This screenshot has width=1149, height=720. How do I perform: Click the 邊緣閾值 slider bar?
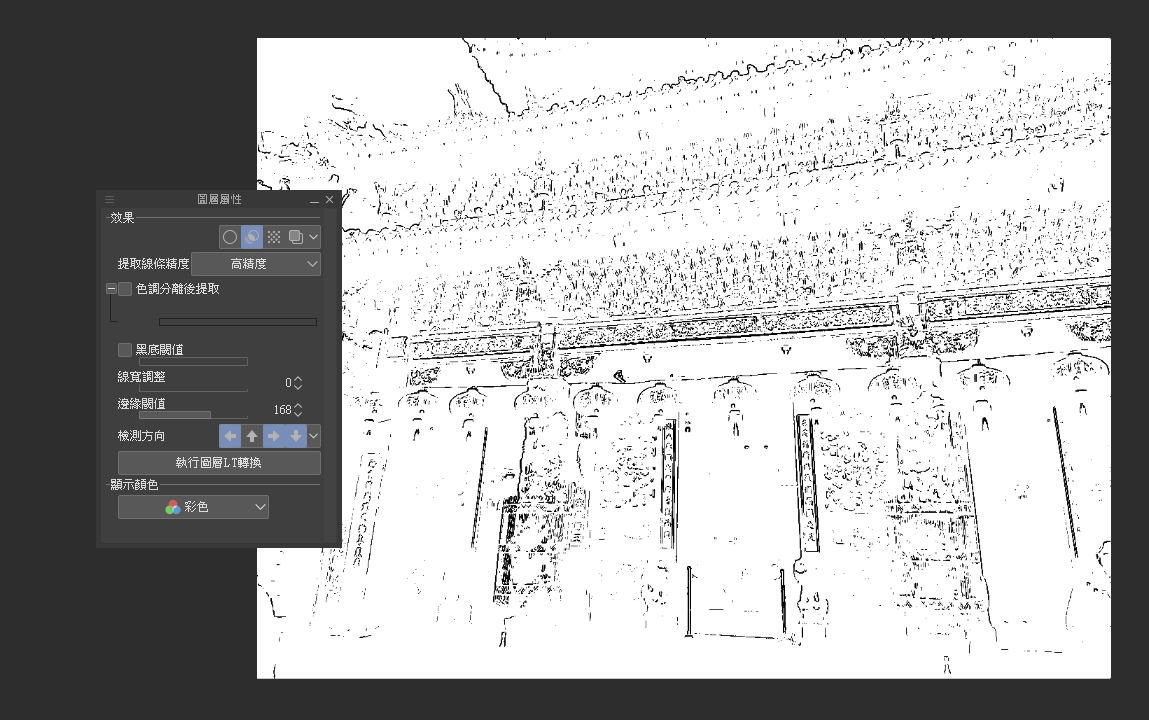point(193,415)
